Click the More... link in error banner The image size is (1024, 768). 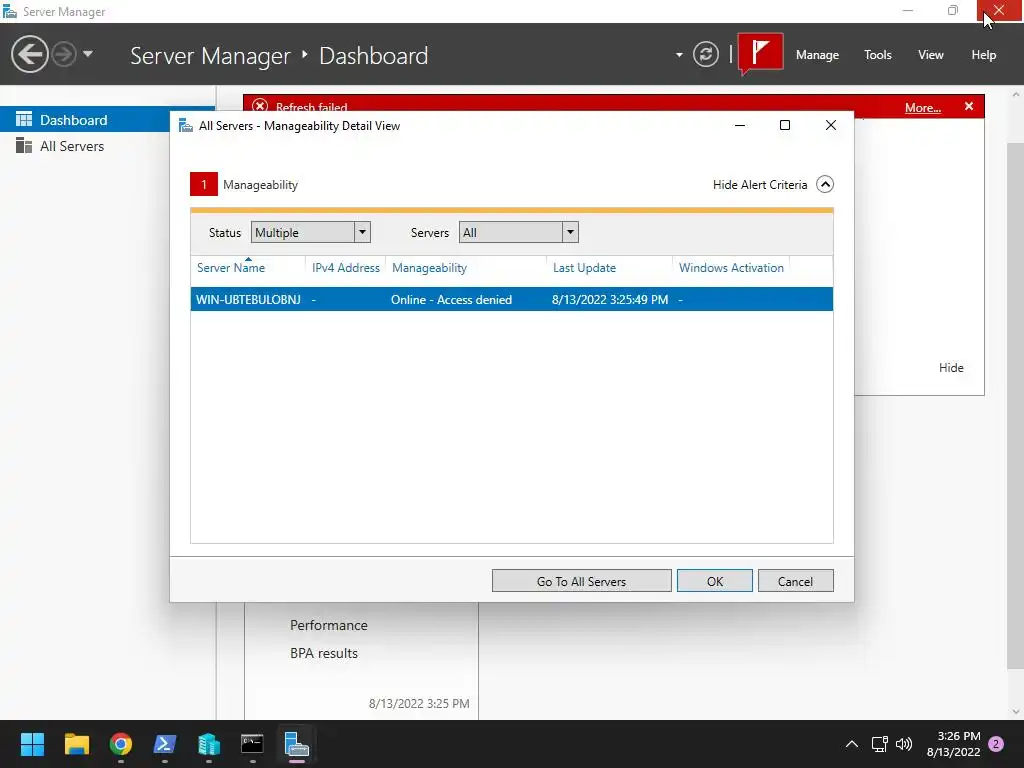click(922, 108)
